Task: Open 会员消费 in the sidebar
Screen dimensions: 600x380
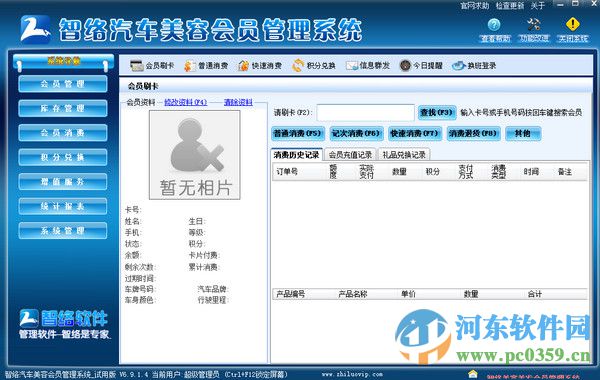Action: [63, 133]
